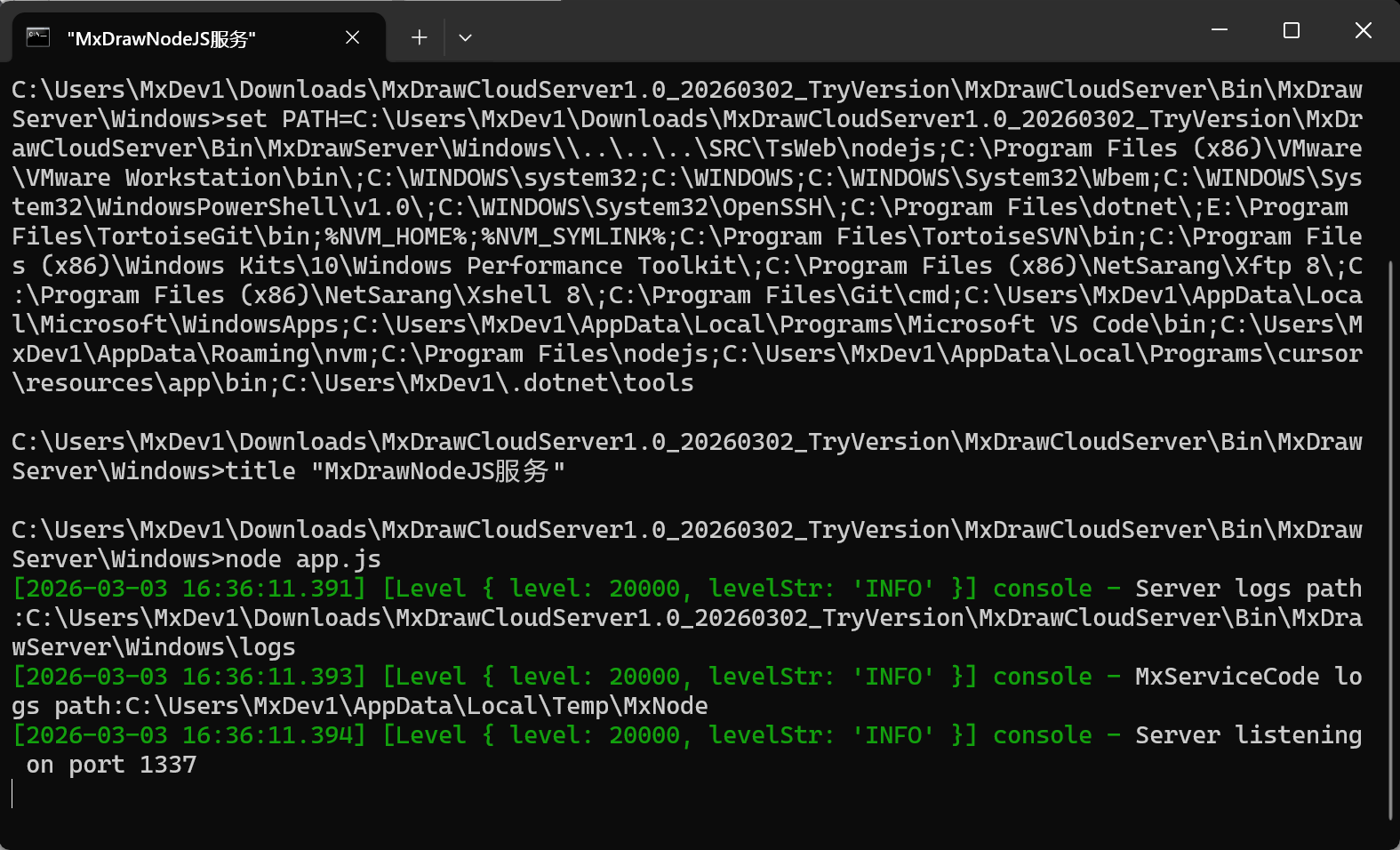
Task: Minimize the terminal window
Action: coord(1220,30)
